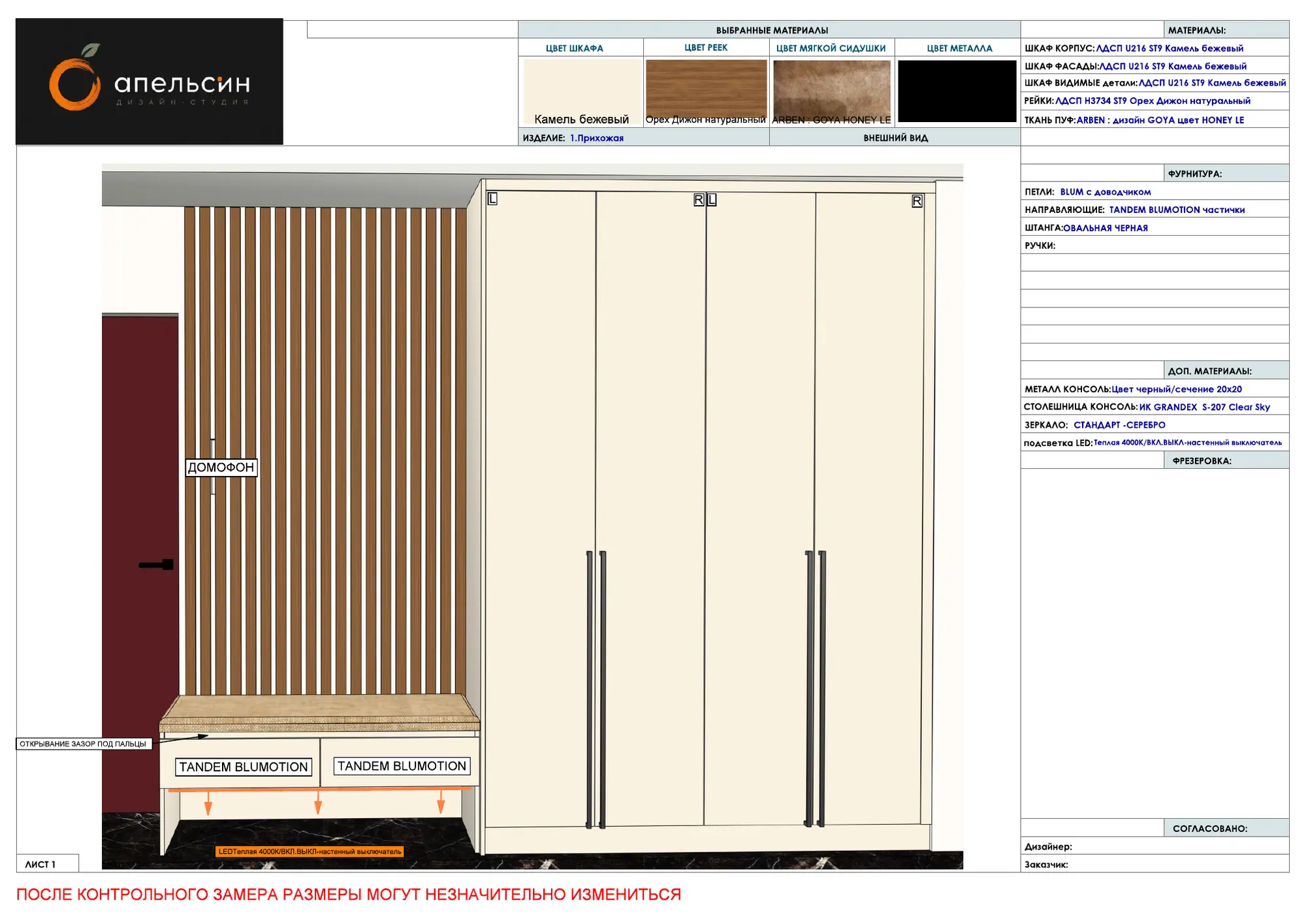The height and width of the screenshot is (924, 1306).
Task: Click the left TANDEM BLUMOTION drawer label
Action: click(244, 767)
